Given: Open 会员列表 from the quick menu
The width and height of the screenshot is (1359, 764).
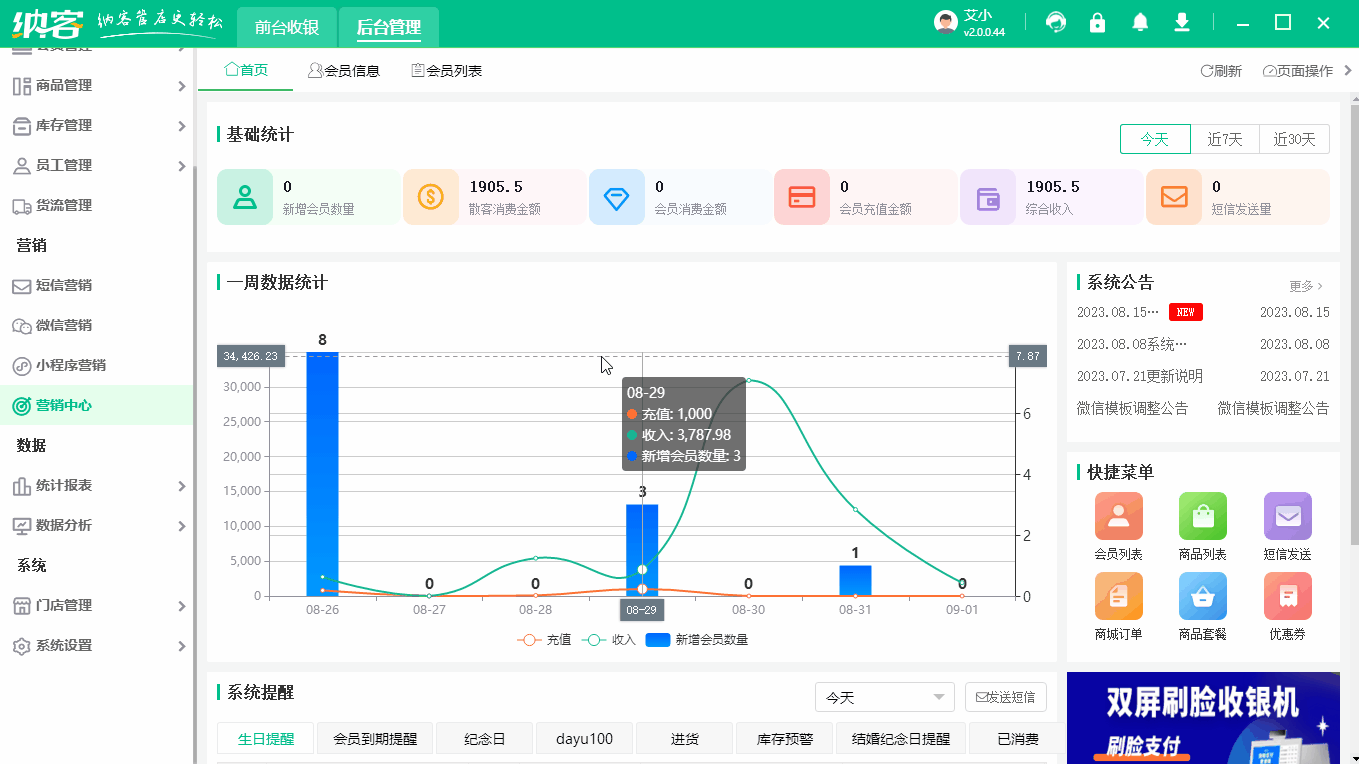Looking at the screenshot, I should click(x=1118, y=516).
